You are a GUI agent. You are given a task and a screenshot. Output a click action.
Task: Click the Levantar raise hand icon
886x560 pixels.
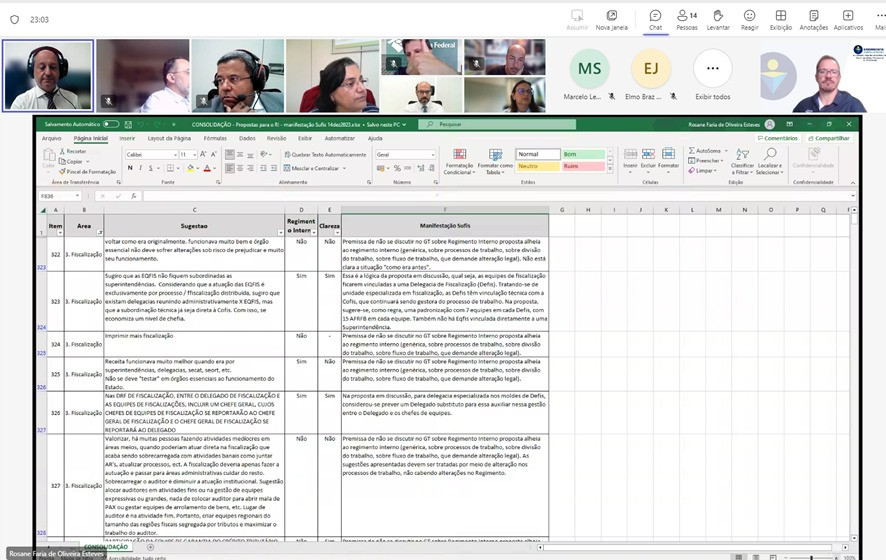click(718, 19)
